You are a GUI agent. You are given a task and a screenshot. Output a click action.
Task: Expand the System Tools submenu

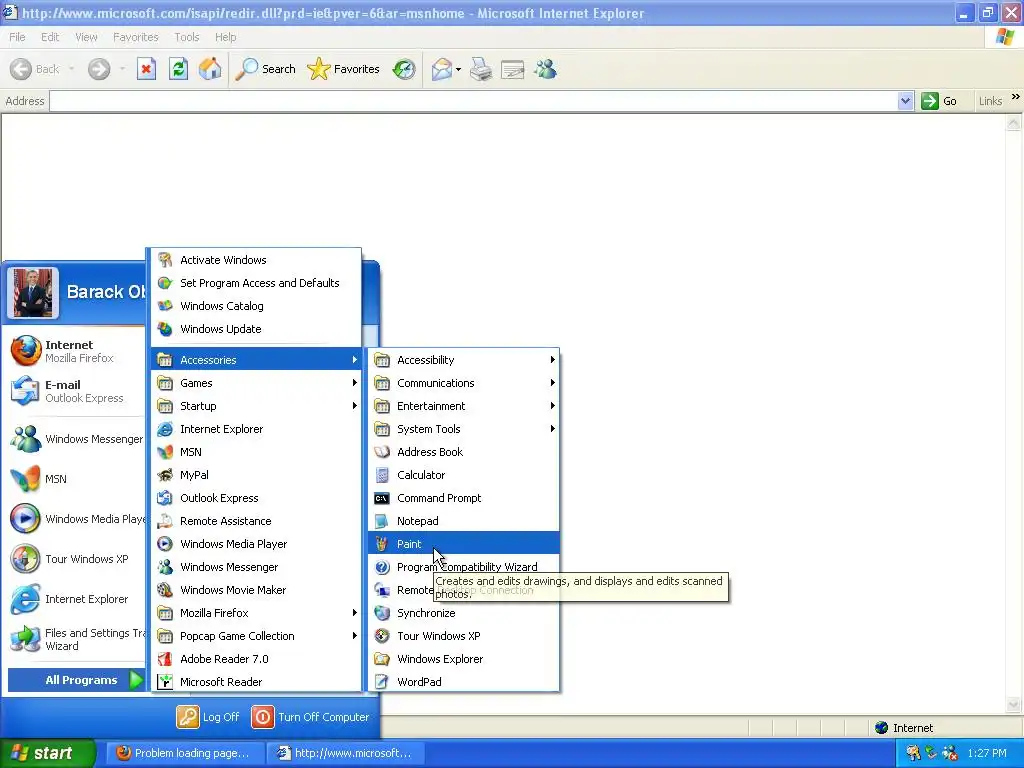pos(464,428)
